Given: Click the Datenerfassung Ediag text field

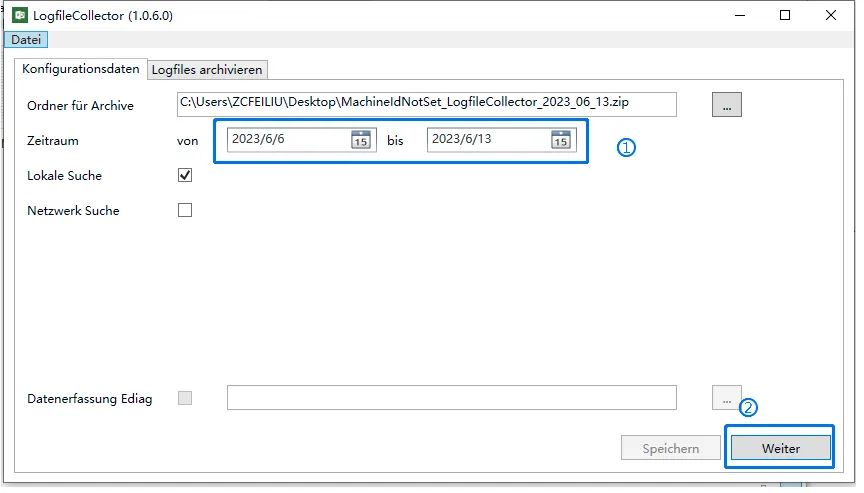Looking at the screenshot, I should click(x=451, y=398).
